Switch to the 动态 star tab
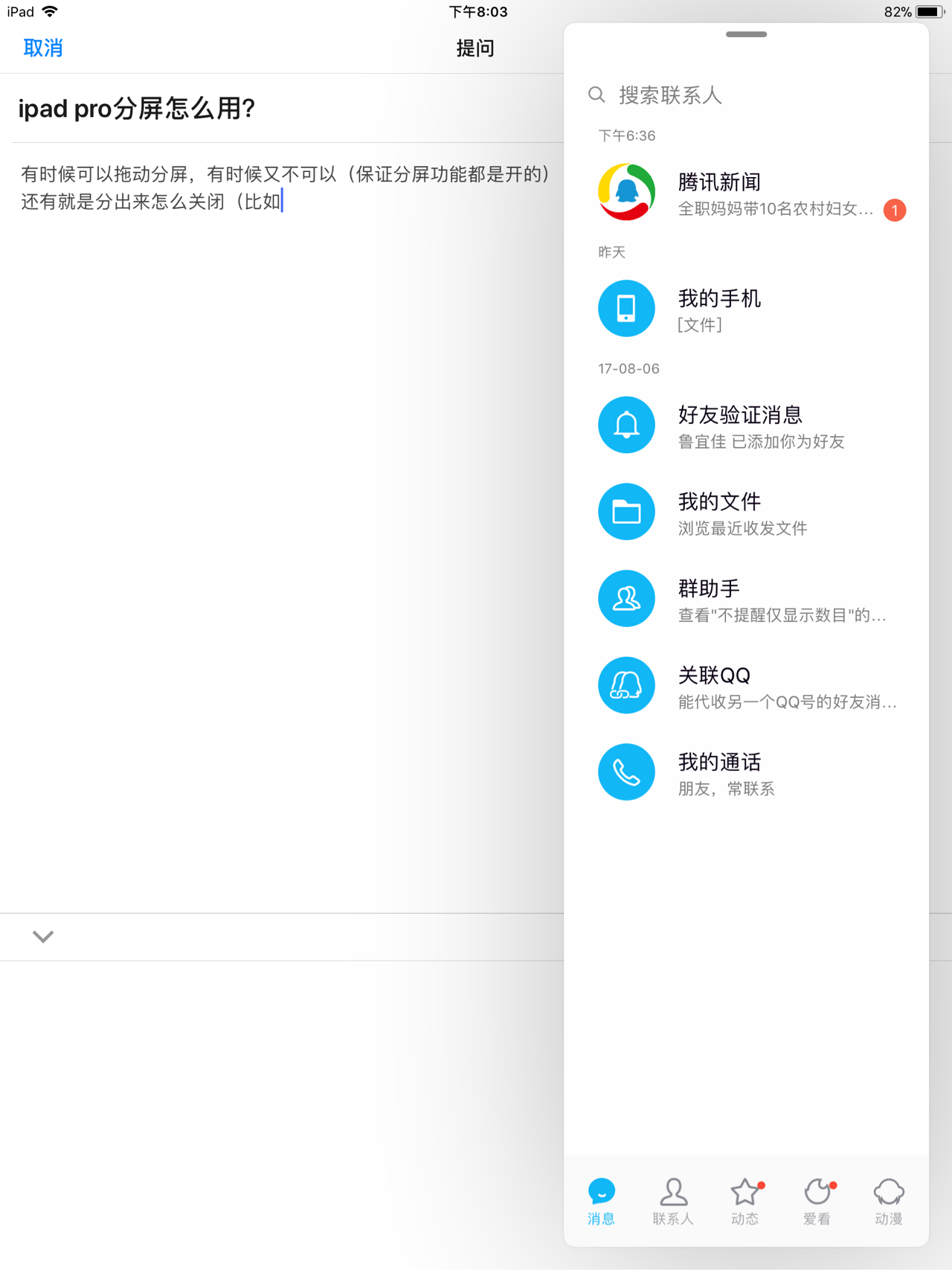 [x=744, y=1201]
